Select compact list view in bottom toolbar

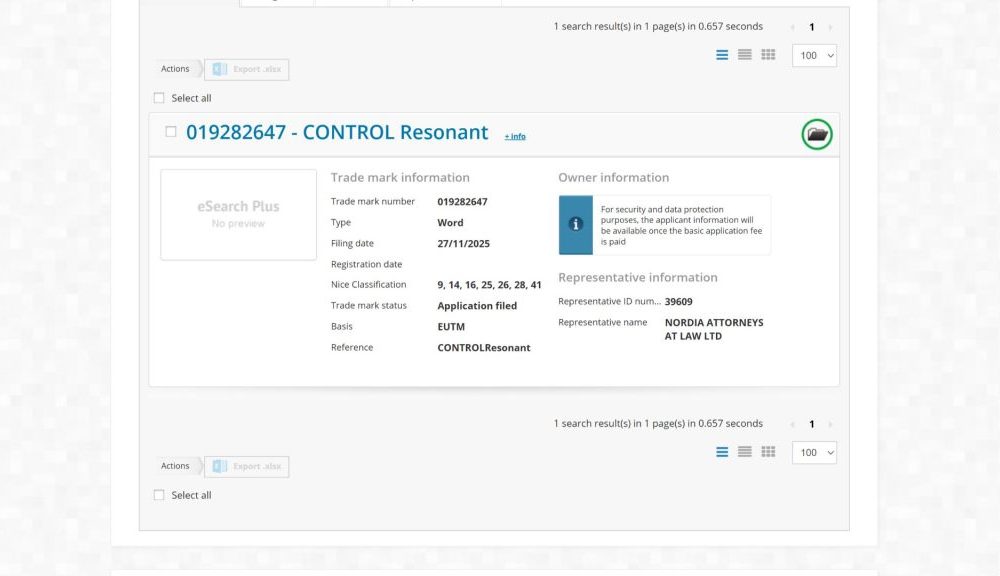(745, 452)
